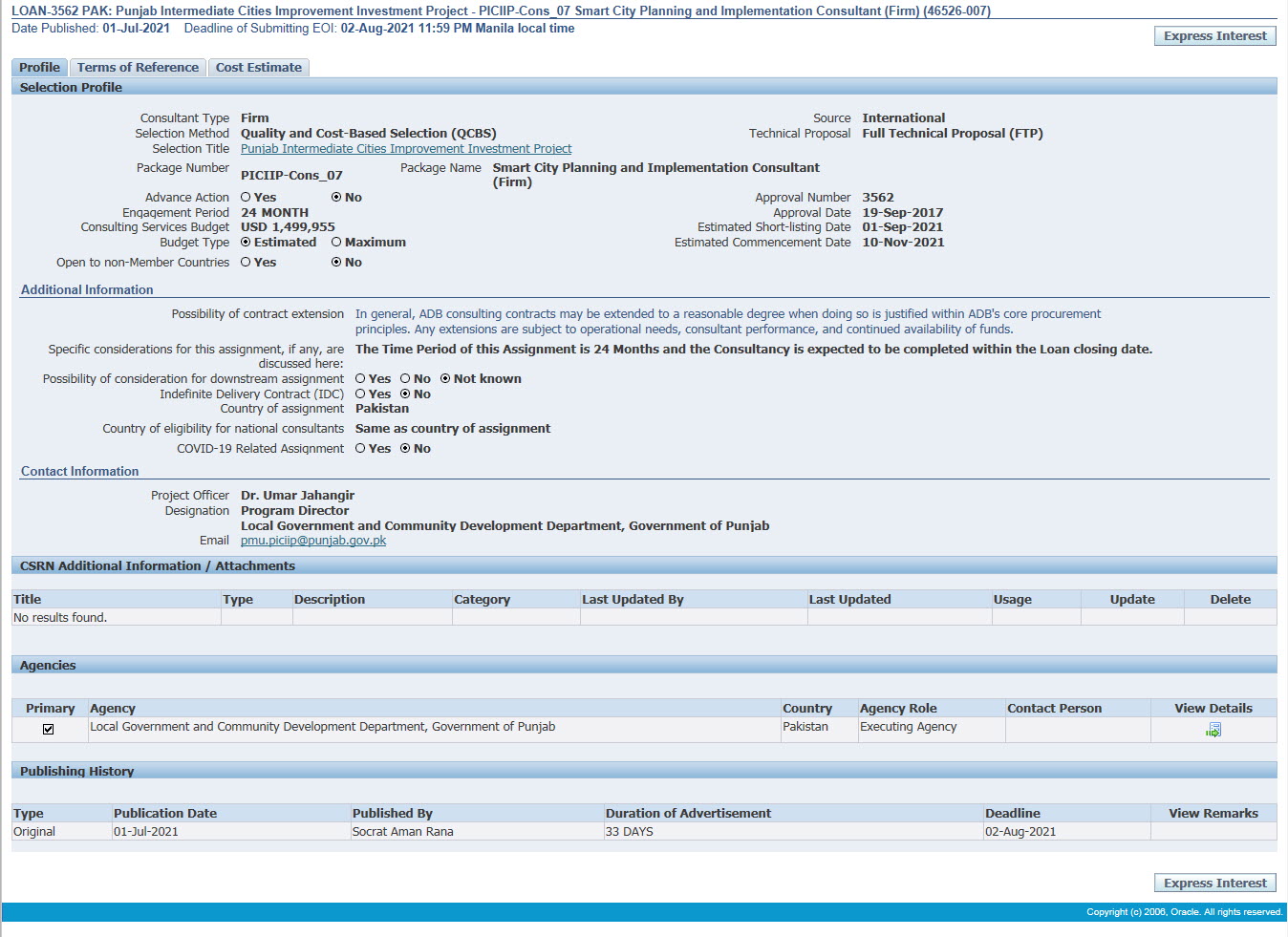This screenshot has width=1288, height=937.
Task: Open the Cost Estimate tab
Action: pyautogui.click(x=259, y=67)
